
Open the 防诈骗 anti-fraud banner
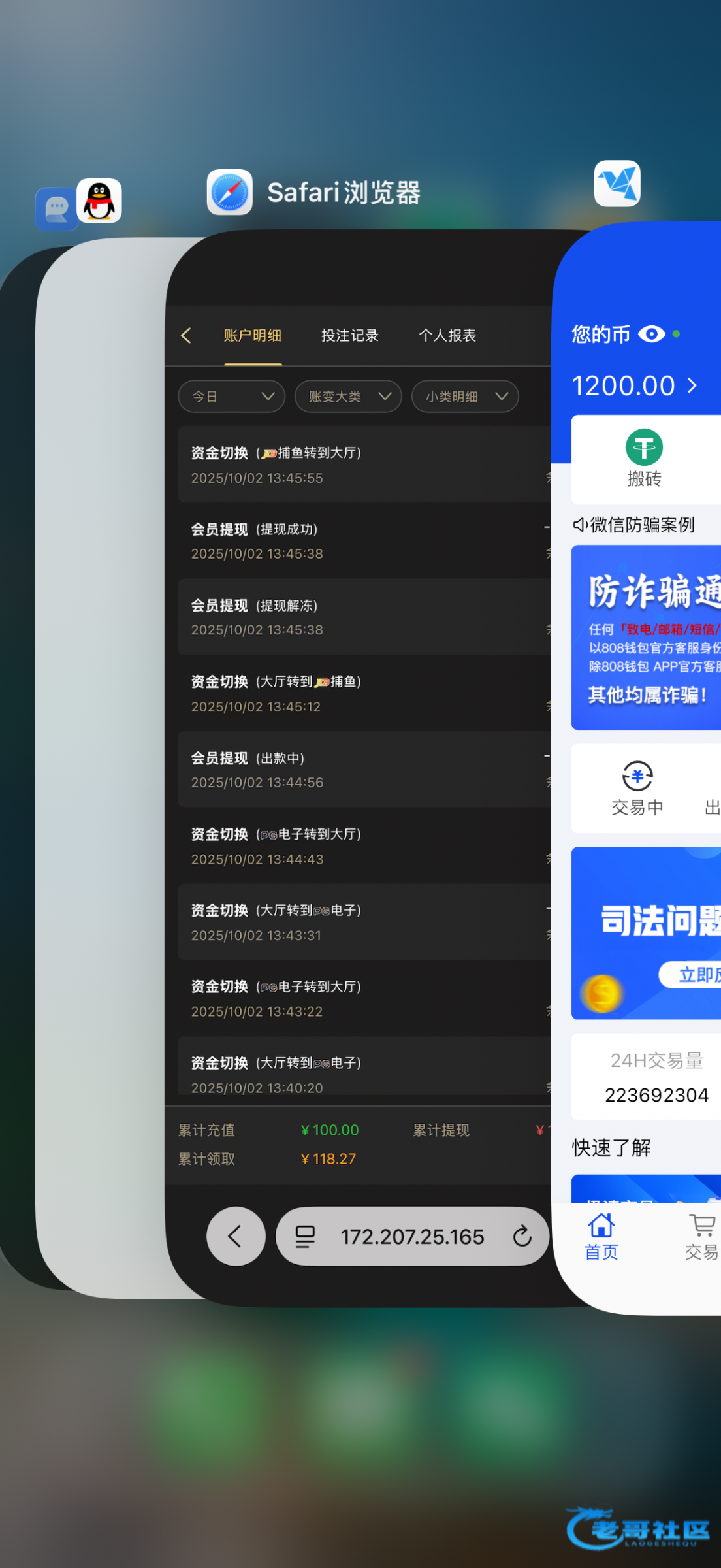click(x=647, y=637)
